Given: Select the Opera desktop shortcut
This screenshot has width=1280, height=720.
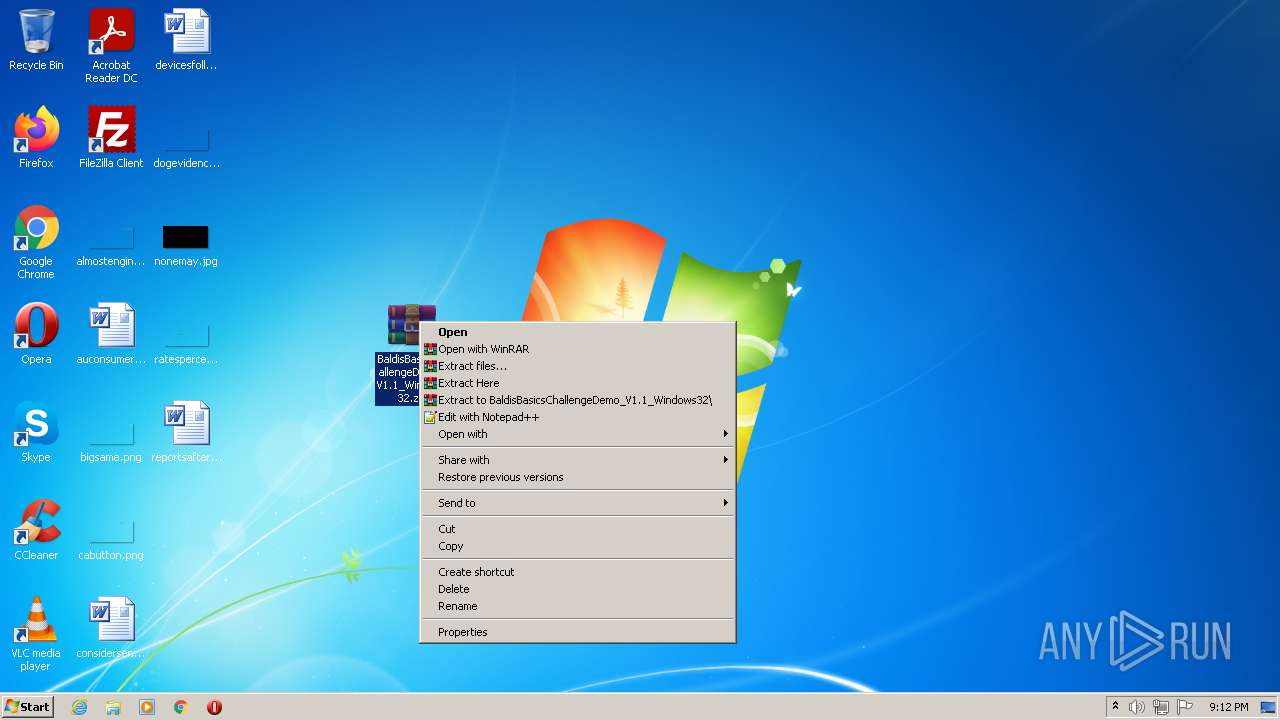Looking at the screenshot, I should point(36,334).
